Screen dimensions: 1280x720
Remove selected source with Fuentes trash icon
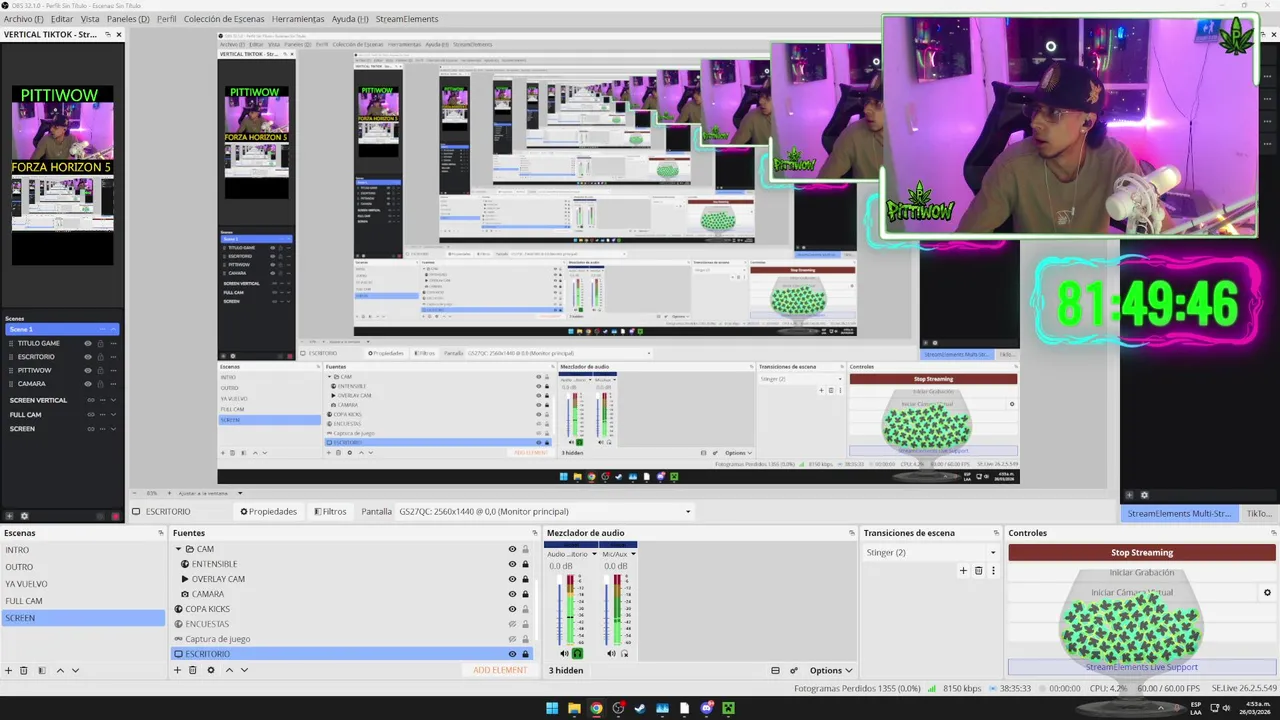[193, 670]
